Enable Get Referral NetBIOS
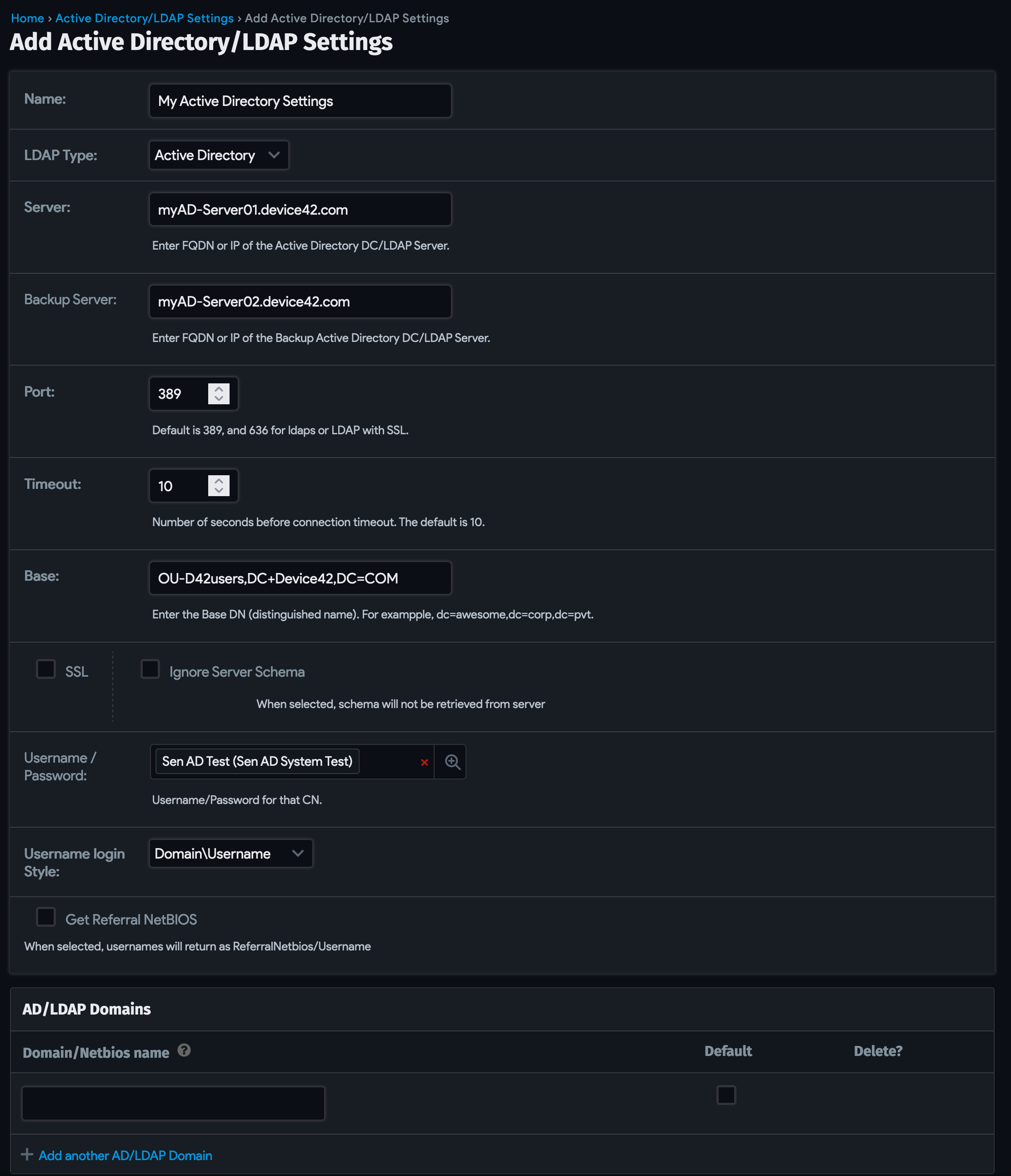 click(46, 917)
